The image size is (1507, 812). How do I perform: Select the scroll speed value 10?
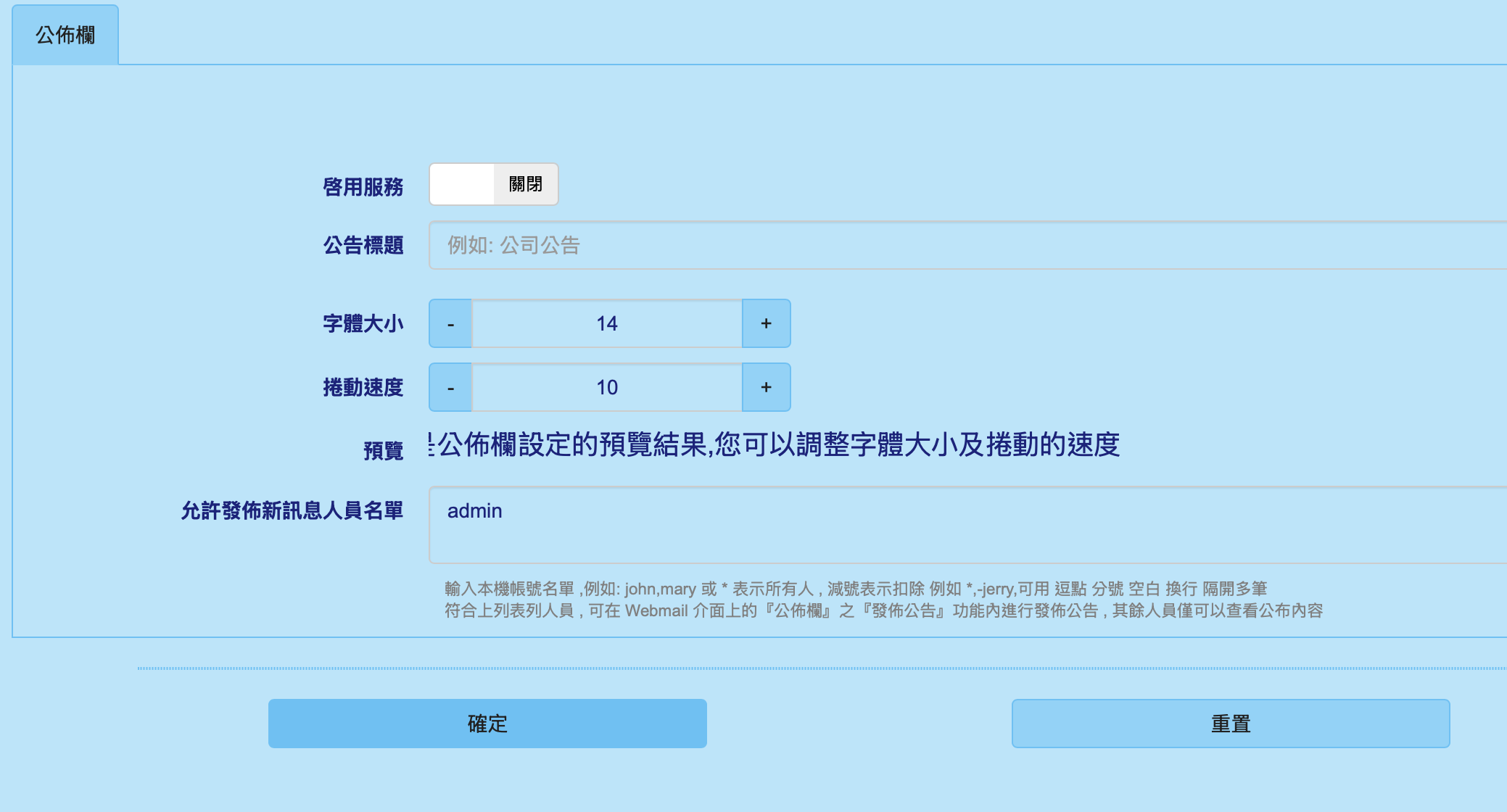(608, 387)
